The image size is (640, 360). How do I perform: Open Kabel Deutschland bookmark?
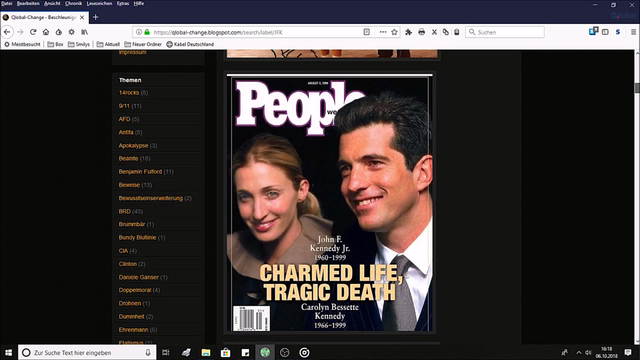pyautogui.click(x=190, y=44)
